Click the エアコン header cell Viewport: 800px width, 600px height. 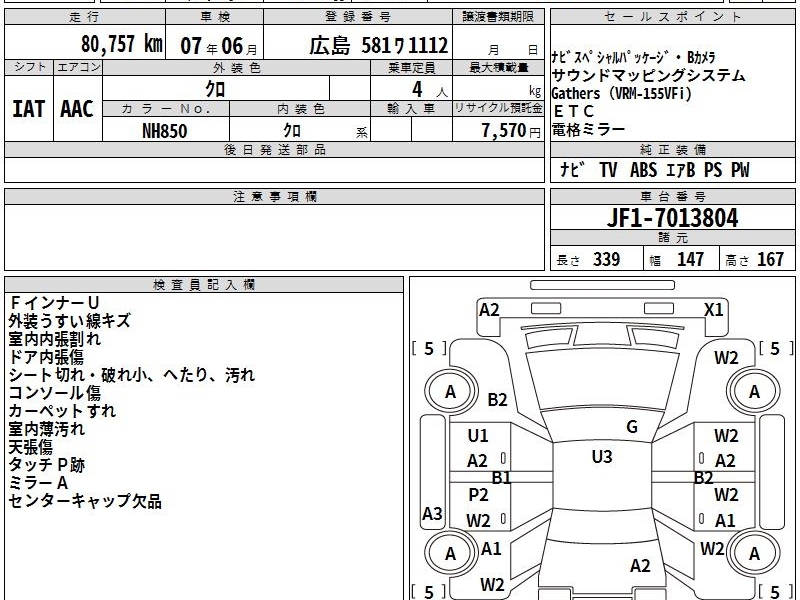78,67
